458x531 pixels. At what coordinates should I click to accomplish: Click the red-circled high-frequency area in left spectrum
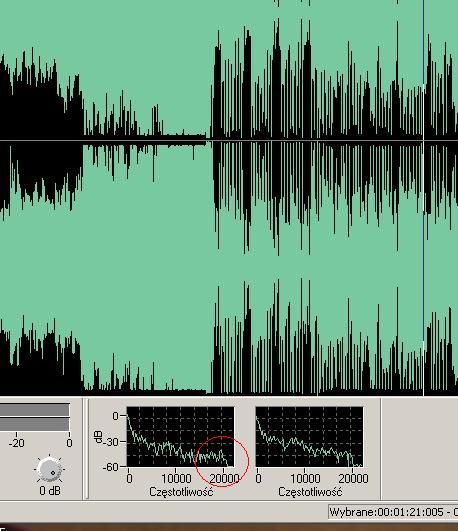click(222, 461)
